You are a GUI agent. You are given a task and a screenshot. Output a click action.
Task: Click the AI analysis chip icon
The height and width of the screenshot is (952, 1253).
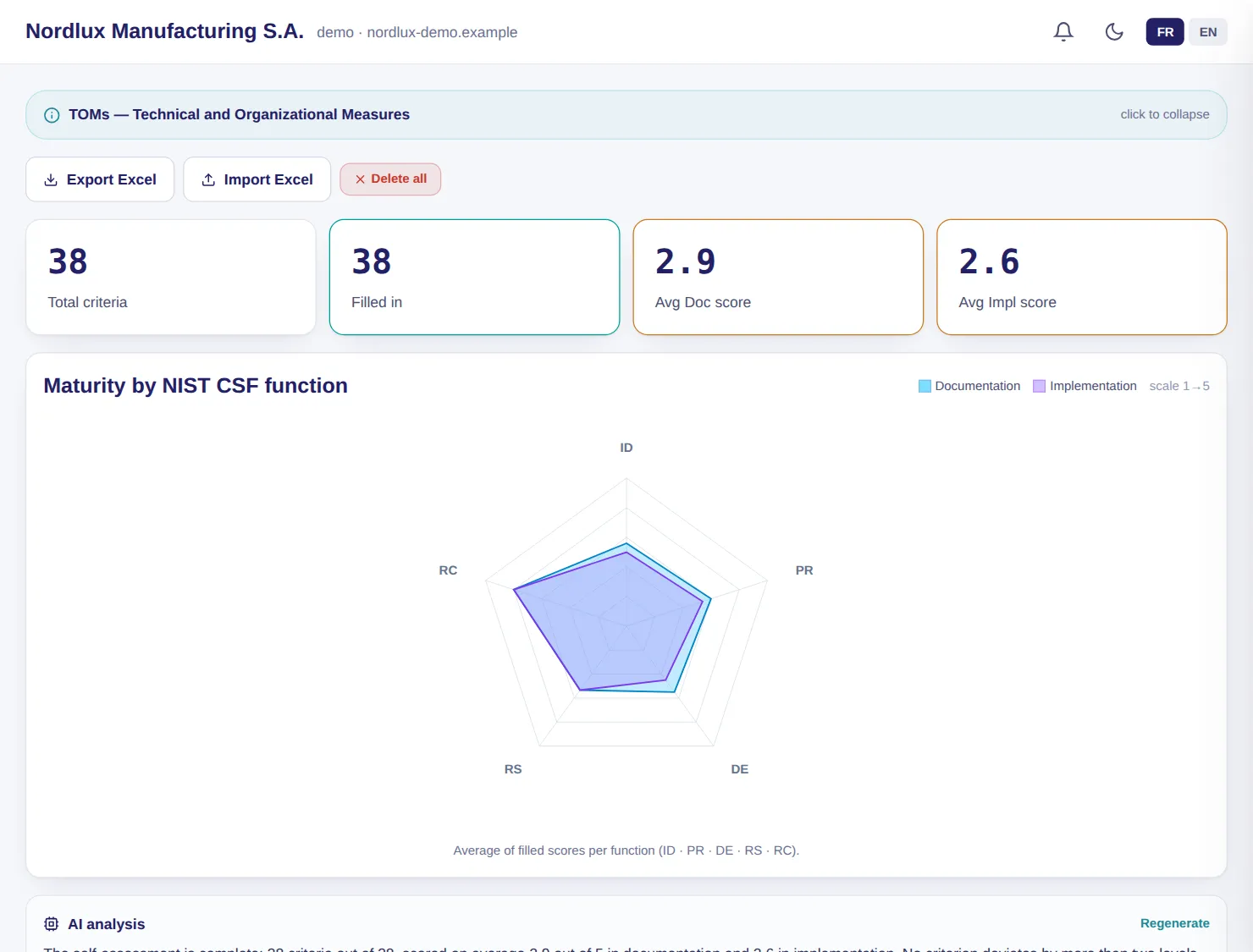pyautogui.click(x=52, y=924)
